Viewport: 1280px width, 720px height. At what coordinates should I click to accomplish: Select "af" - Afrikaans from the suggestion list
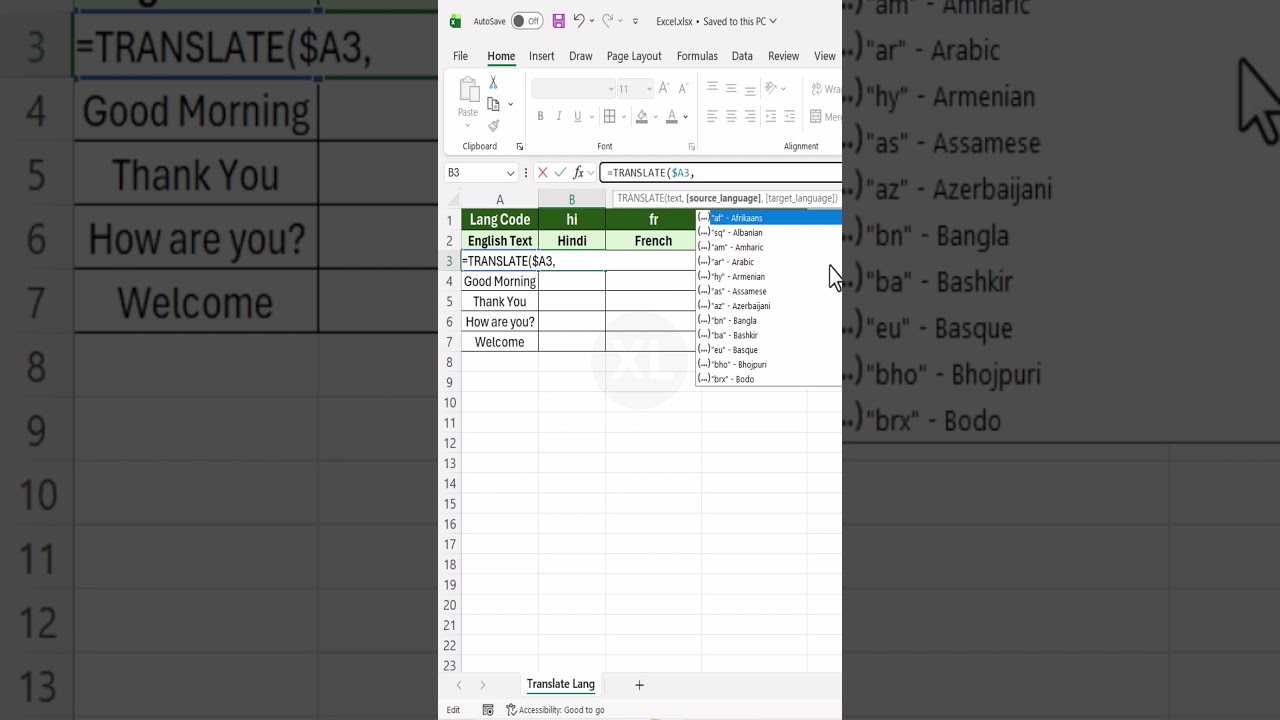tap(769, 218)
